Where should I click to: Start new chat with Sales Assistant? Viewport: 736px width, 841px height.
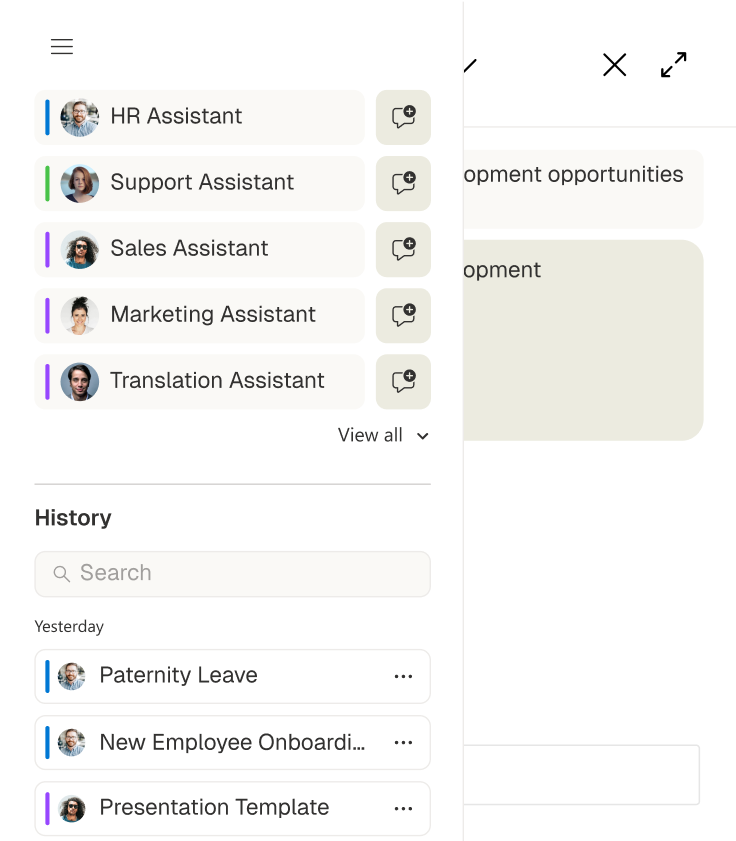(403, 249)
